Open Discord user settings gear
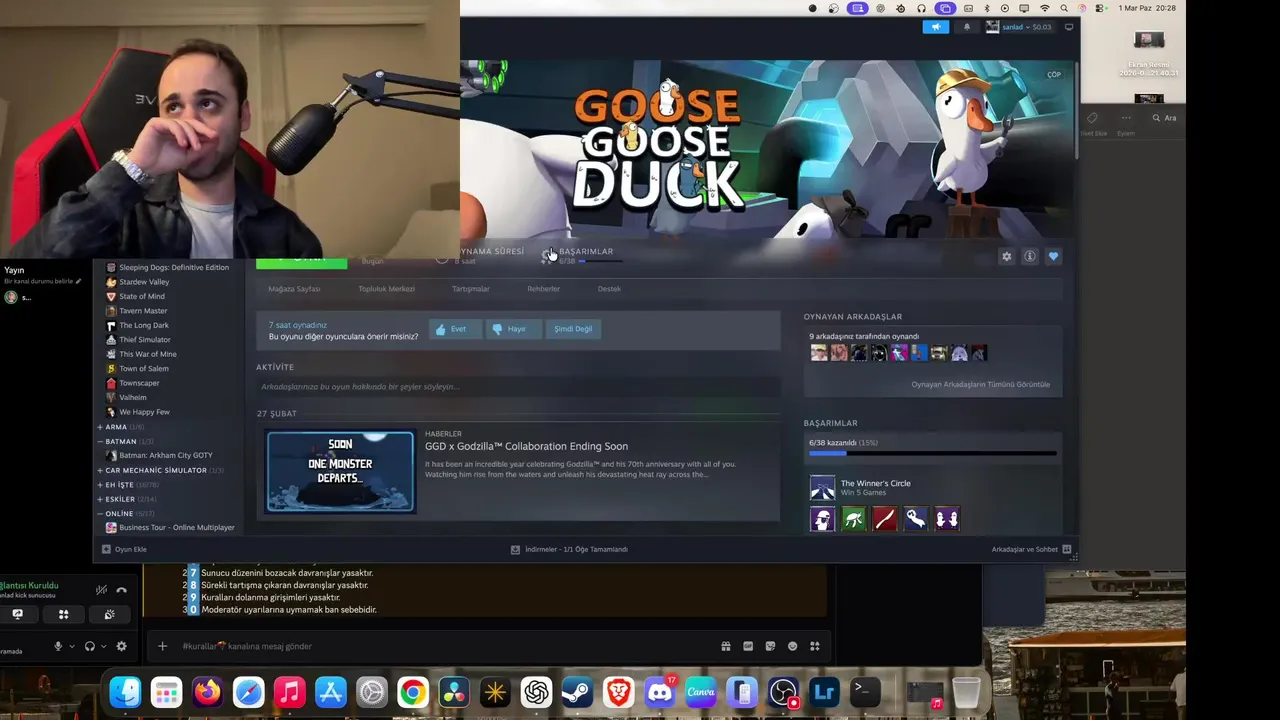Screen dimensions: 1280x720 [x=121, y=646]
